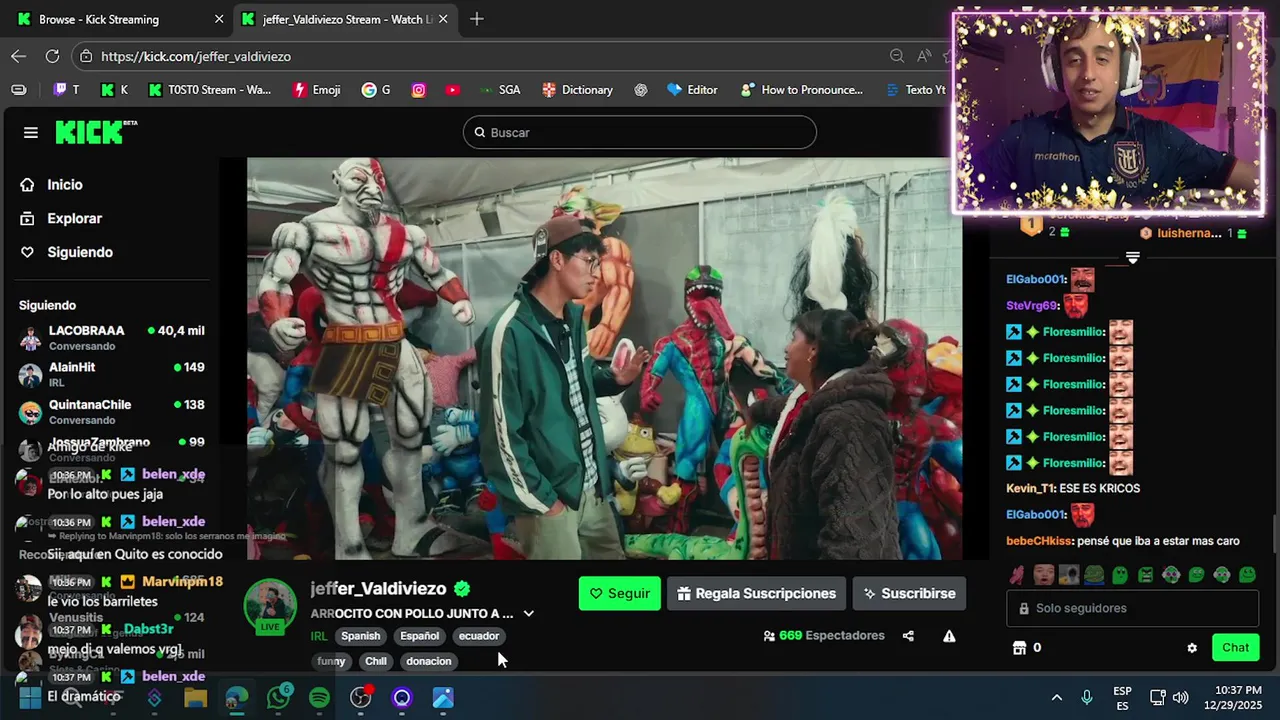Select the Español tag
The width and height of the screenshot is (1280, 720).
420,636
